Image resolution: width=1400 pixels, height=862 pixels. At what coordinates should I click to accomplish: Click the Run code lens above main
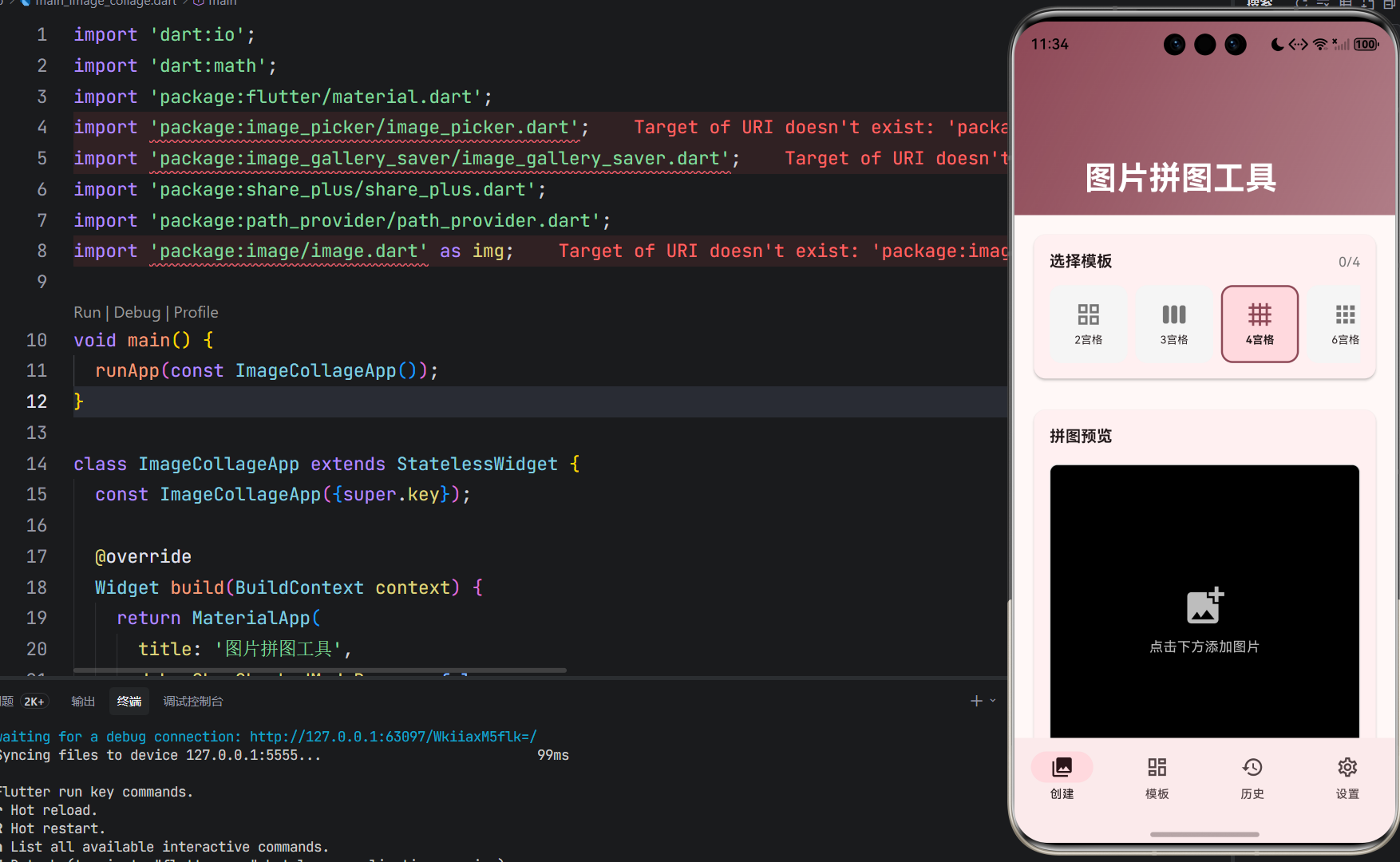[x=87, y=312]
